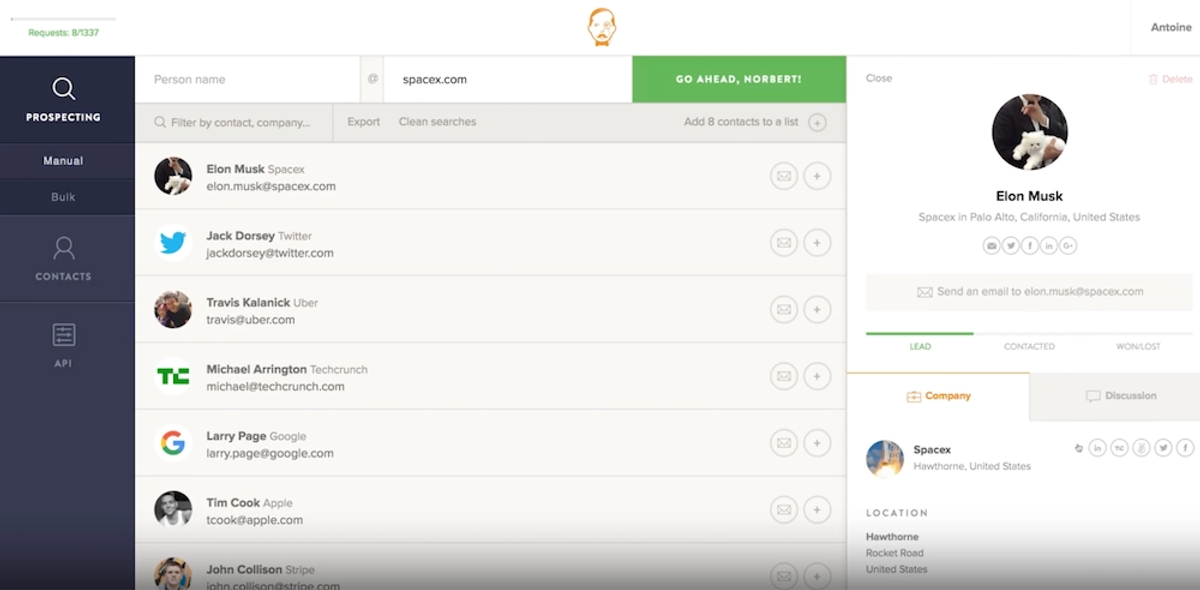Add Elon Musk to a list with plus icon
The width and height of the screenshot is (1200, 590).
tap(817, 176)
